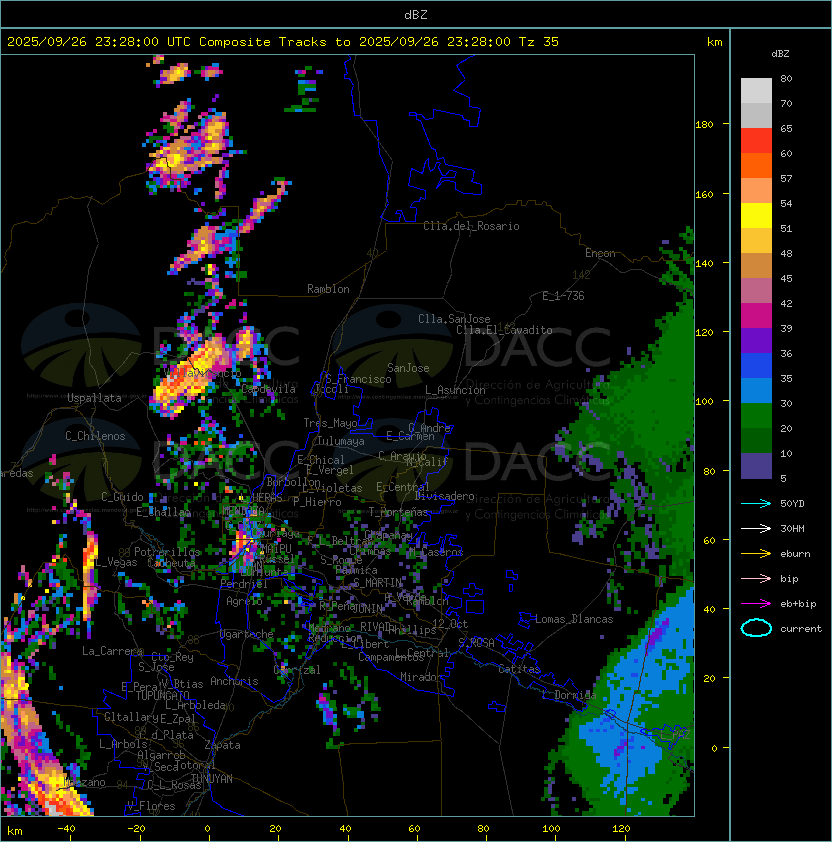Image resolution: width=832 pixels, height=842 pixels.
Task: Click the 'TUNUYAN' map label
Action: [212, 779]
